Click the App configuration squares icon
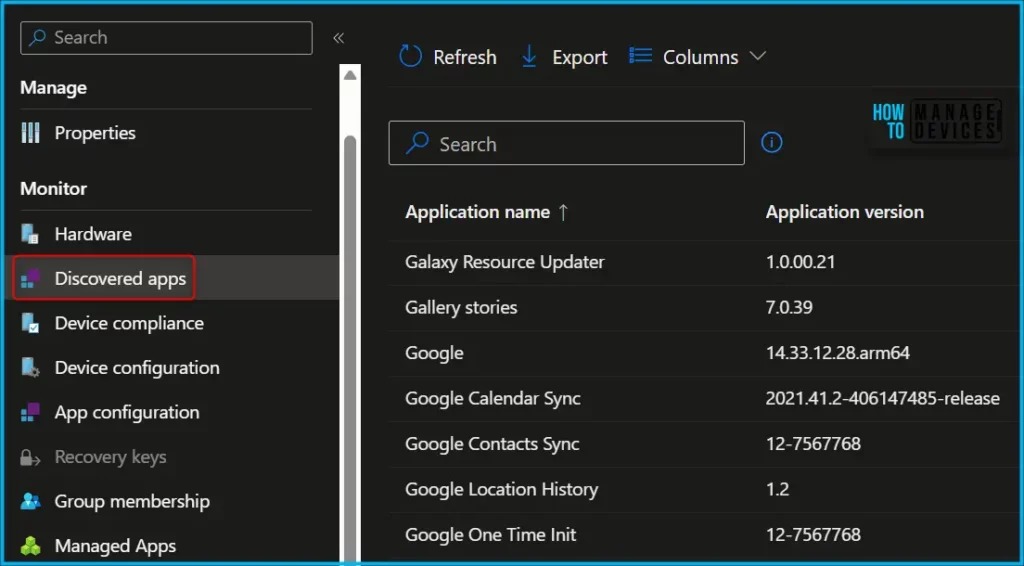Image resolution: width=1024 pixels, height=566 pixels. click(30, 413)
